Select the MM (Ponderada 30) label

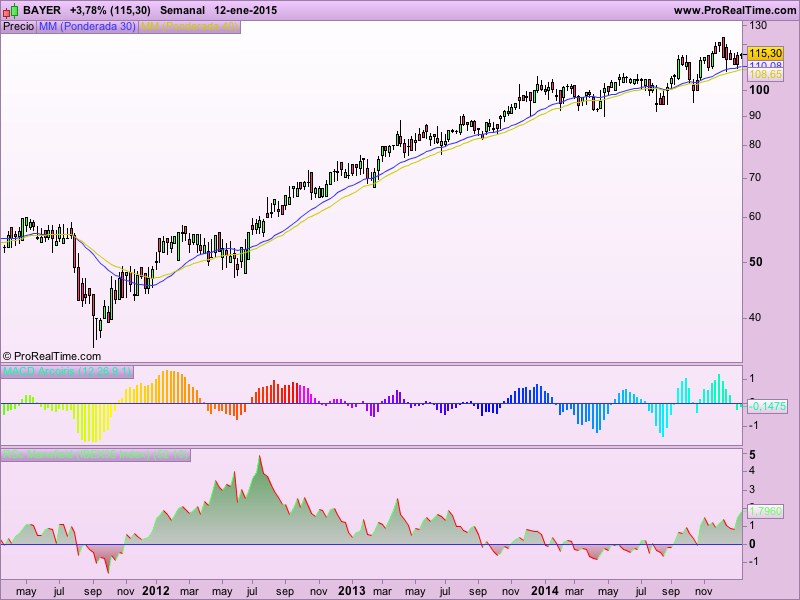[87, 27]
